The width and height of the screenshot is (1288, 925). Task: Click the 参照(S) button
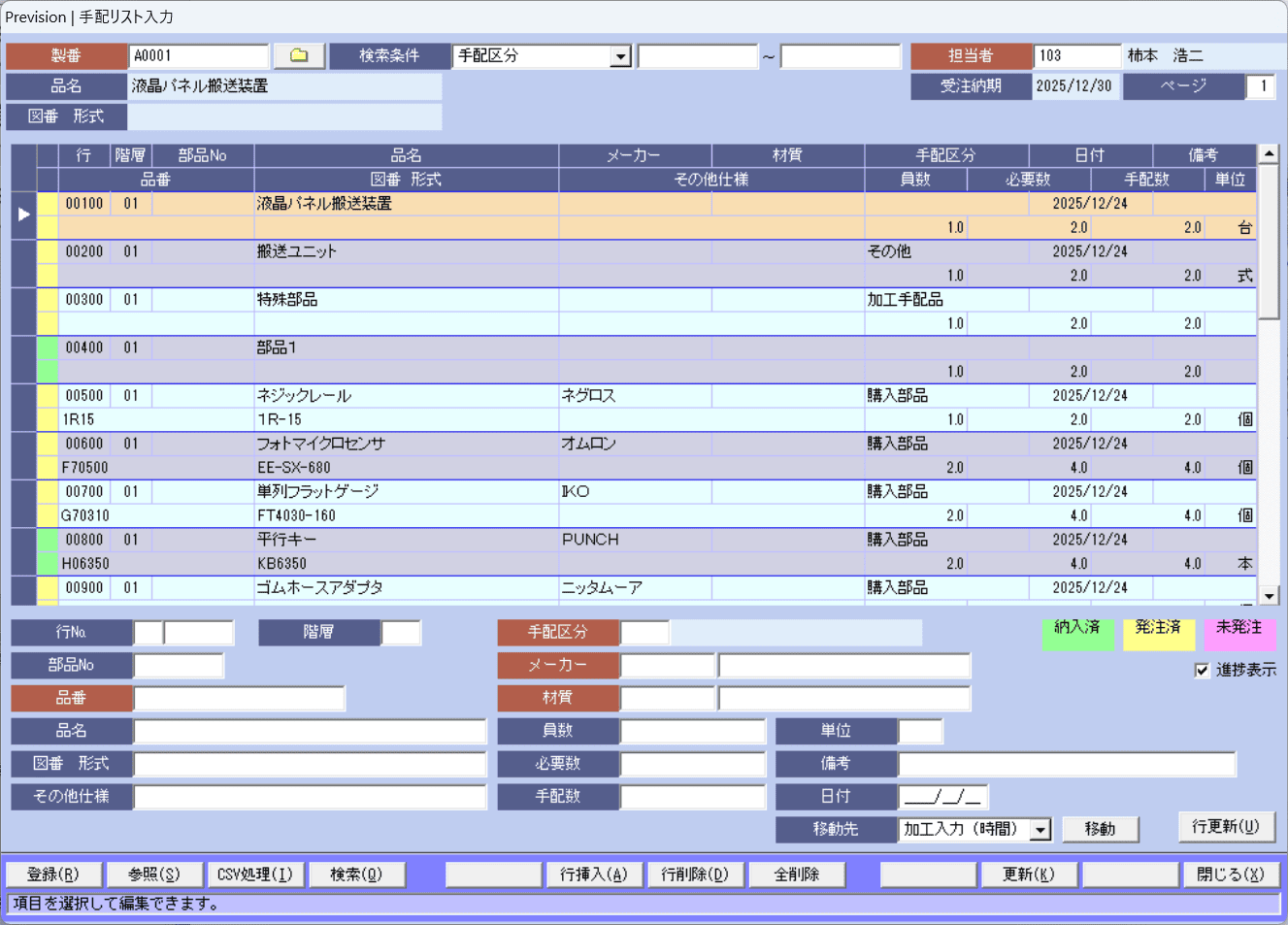pyautogui.click(x=154, y=875)
